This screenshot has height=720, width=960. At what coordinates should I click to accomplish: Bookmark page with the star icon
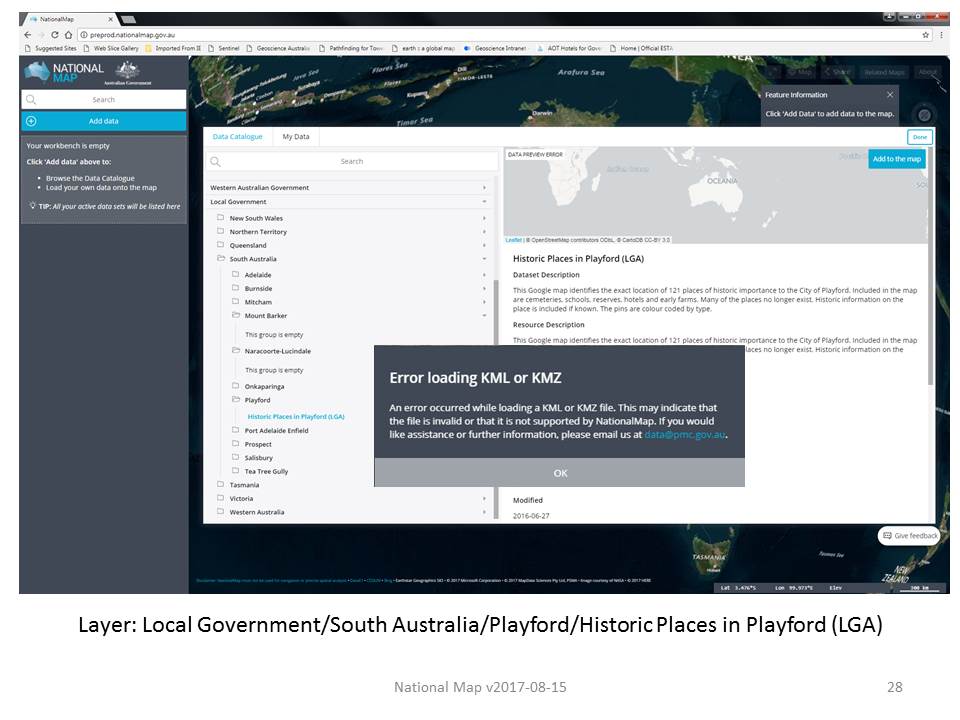coord(926,35)
